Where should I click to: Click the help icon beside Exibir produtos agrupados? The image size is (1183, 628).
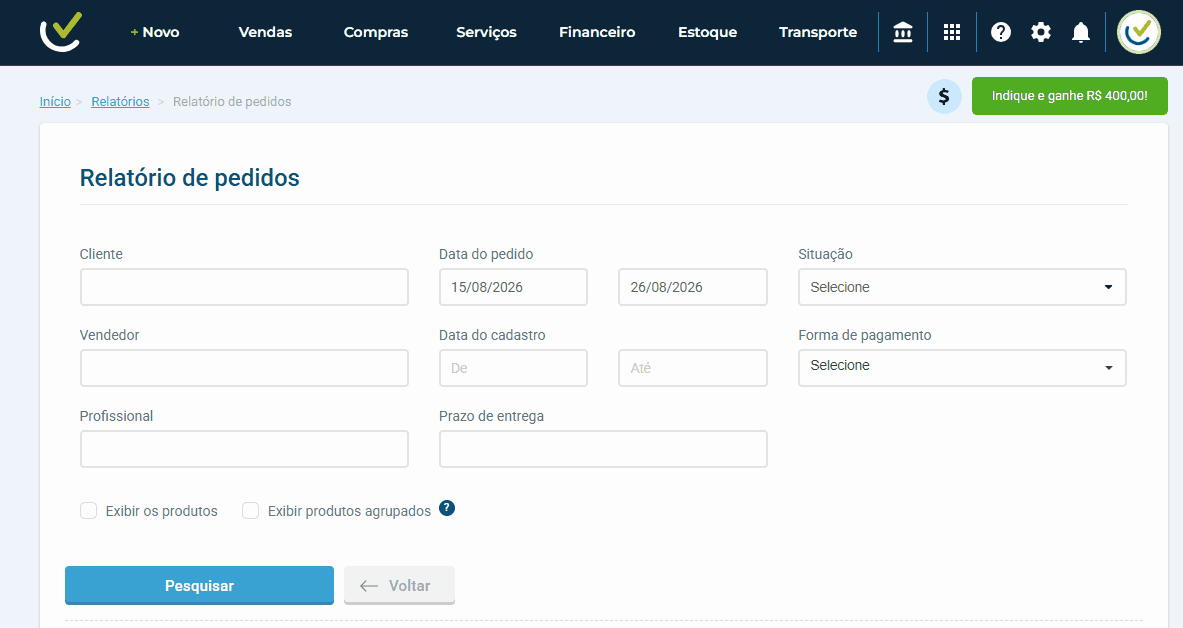coord(447,508)
